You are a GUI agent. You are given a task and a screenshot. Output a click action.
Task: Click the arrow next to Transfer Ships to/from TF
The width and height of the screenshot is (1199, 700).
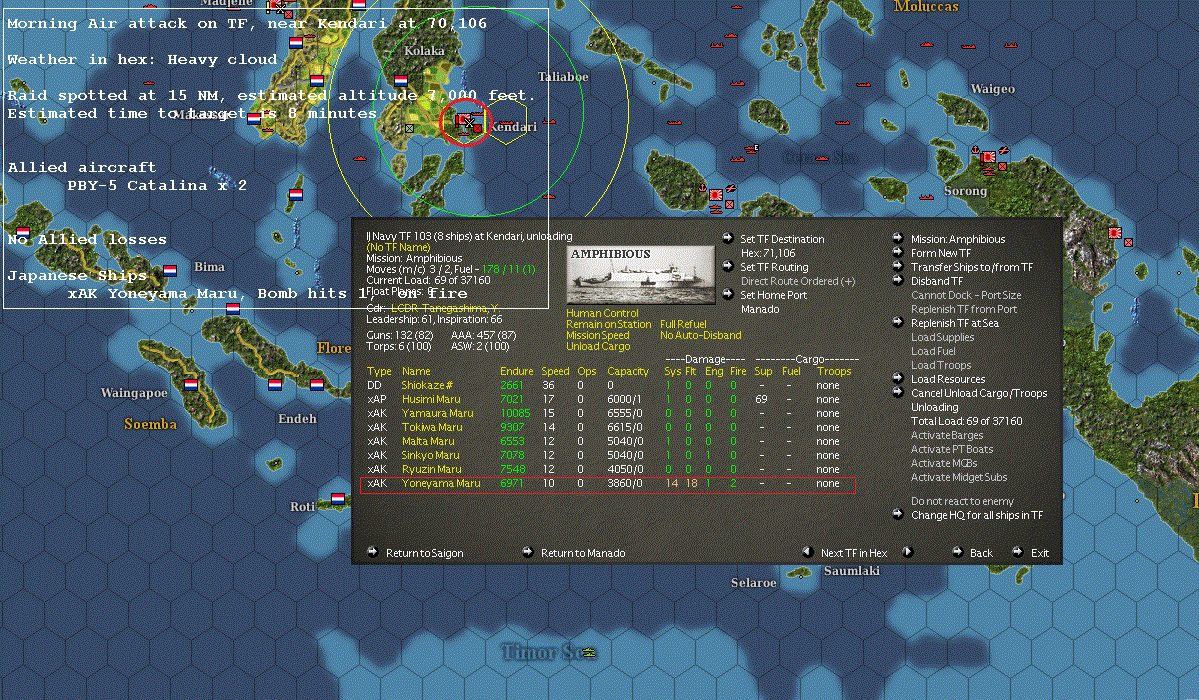pyautogui.click(x=898, y=266)
